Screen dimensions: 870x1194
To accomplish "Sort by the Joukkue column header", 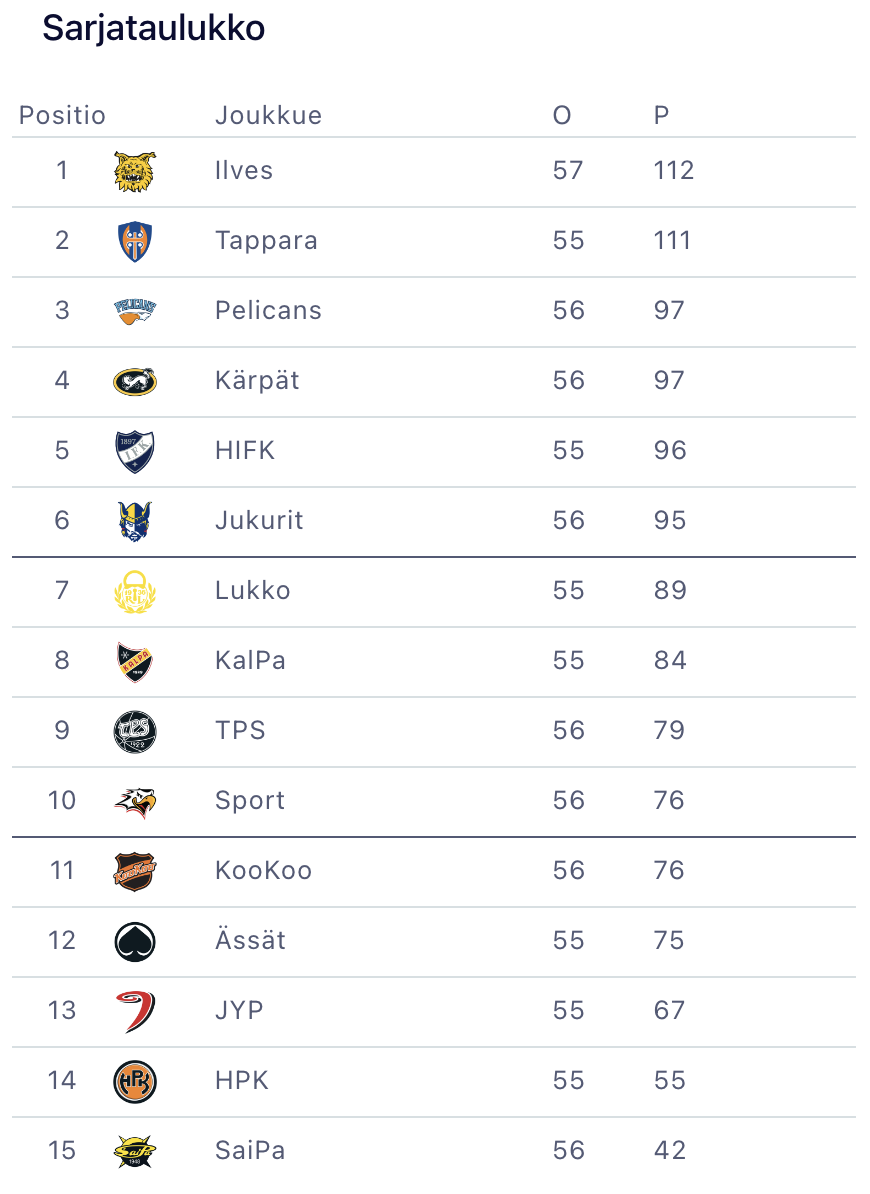I will [x=268, y=116].
